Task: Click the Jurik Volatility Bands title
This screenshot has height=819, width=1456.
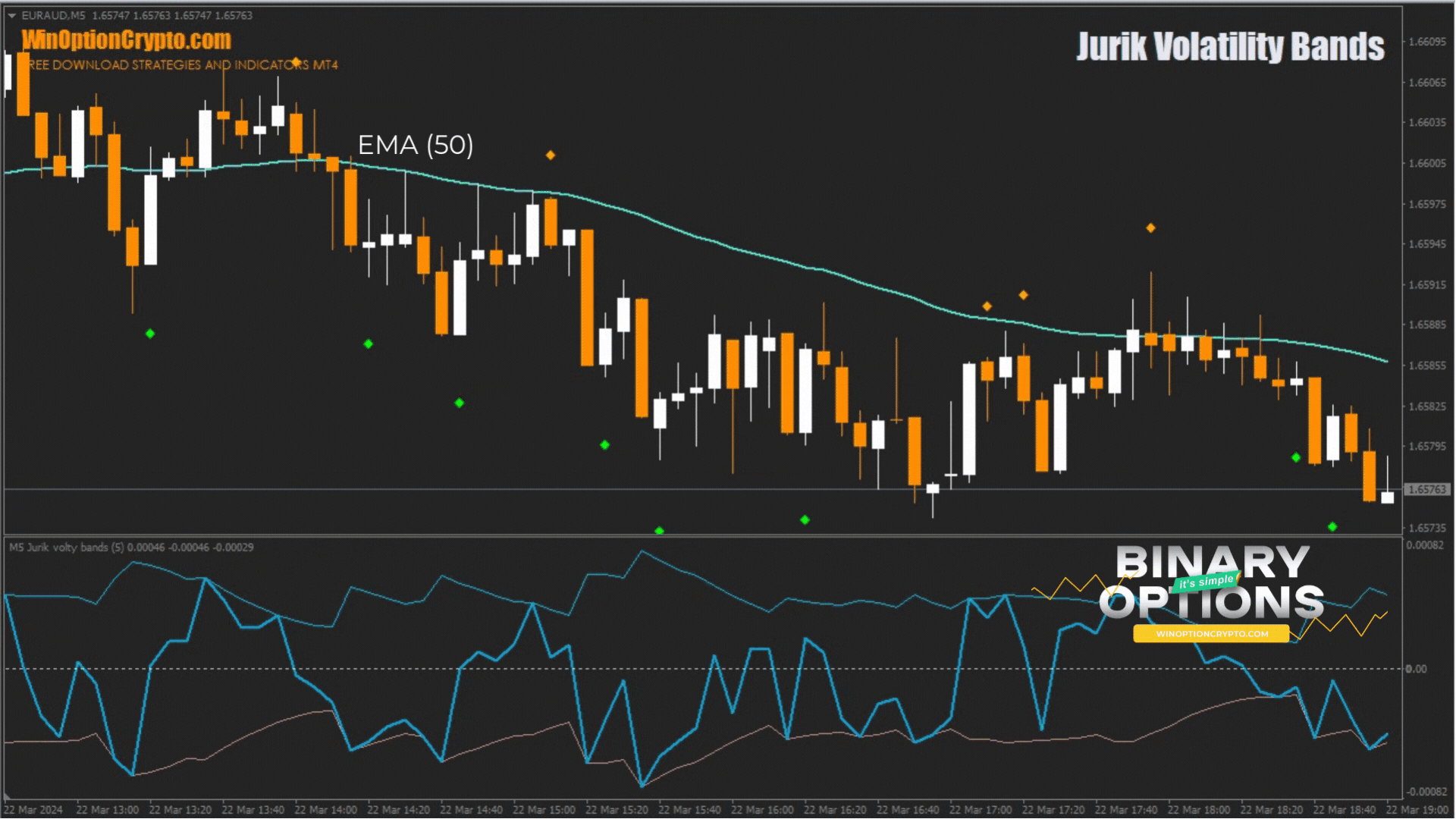Action: tap(1230, 47)
